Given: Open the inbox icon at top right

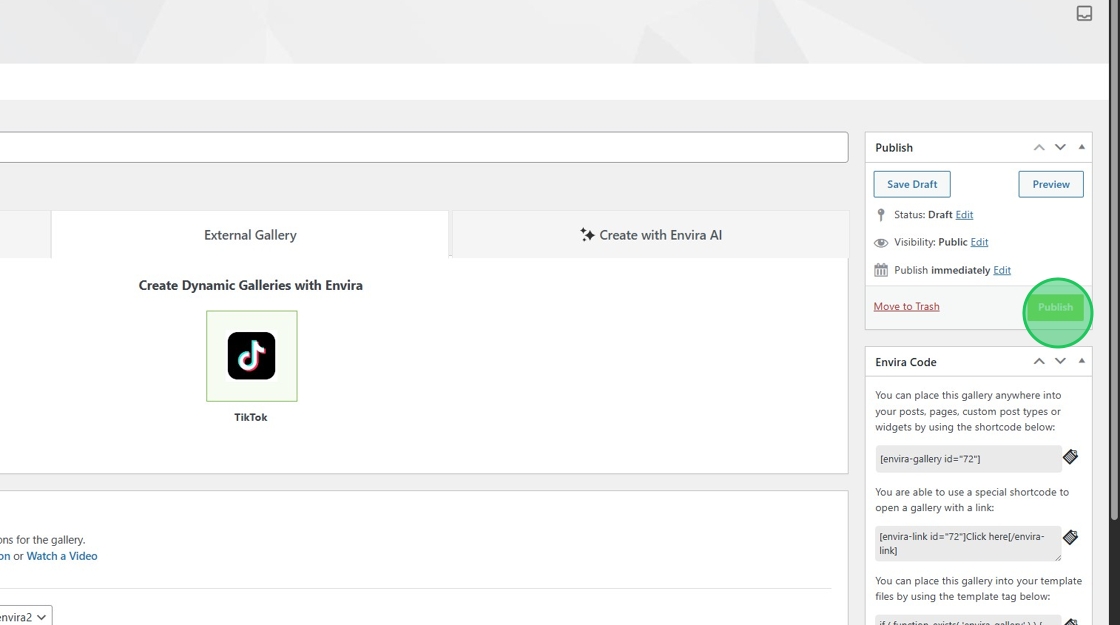Looking at the screenshot, I should pyautogui.click(x=1084, y=13).
